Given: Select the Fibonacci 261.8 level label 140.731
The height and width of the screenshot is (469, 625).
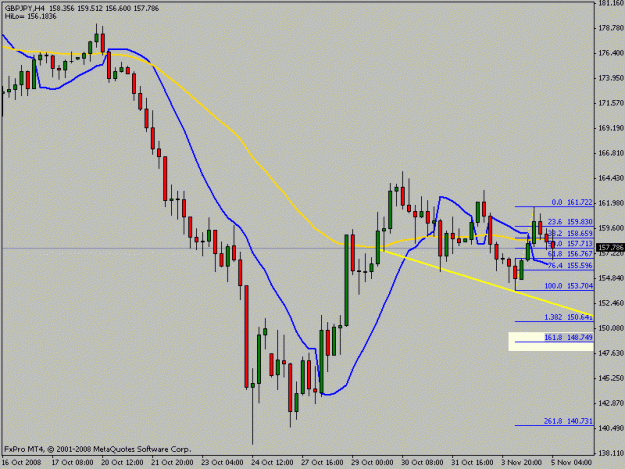Looking at the screenshot, I should pos(569,421).
